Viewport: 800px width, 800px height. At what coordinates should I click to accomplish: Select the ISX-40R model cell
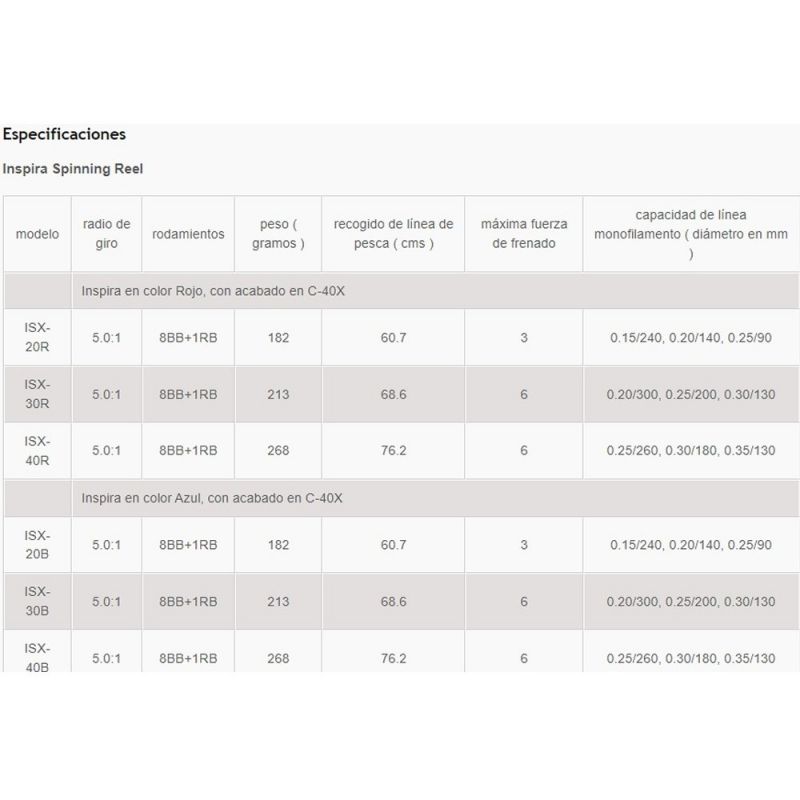pyautogui.click(x=37, y=450)
